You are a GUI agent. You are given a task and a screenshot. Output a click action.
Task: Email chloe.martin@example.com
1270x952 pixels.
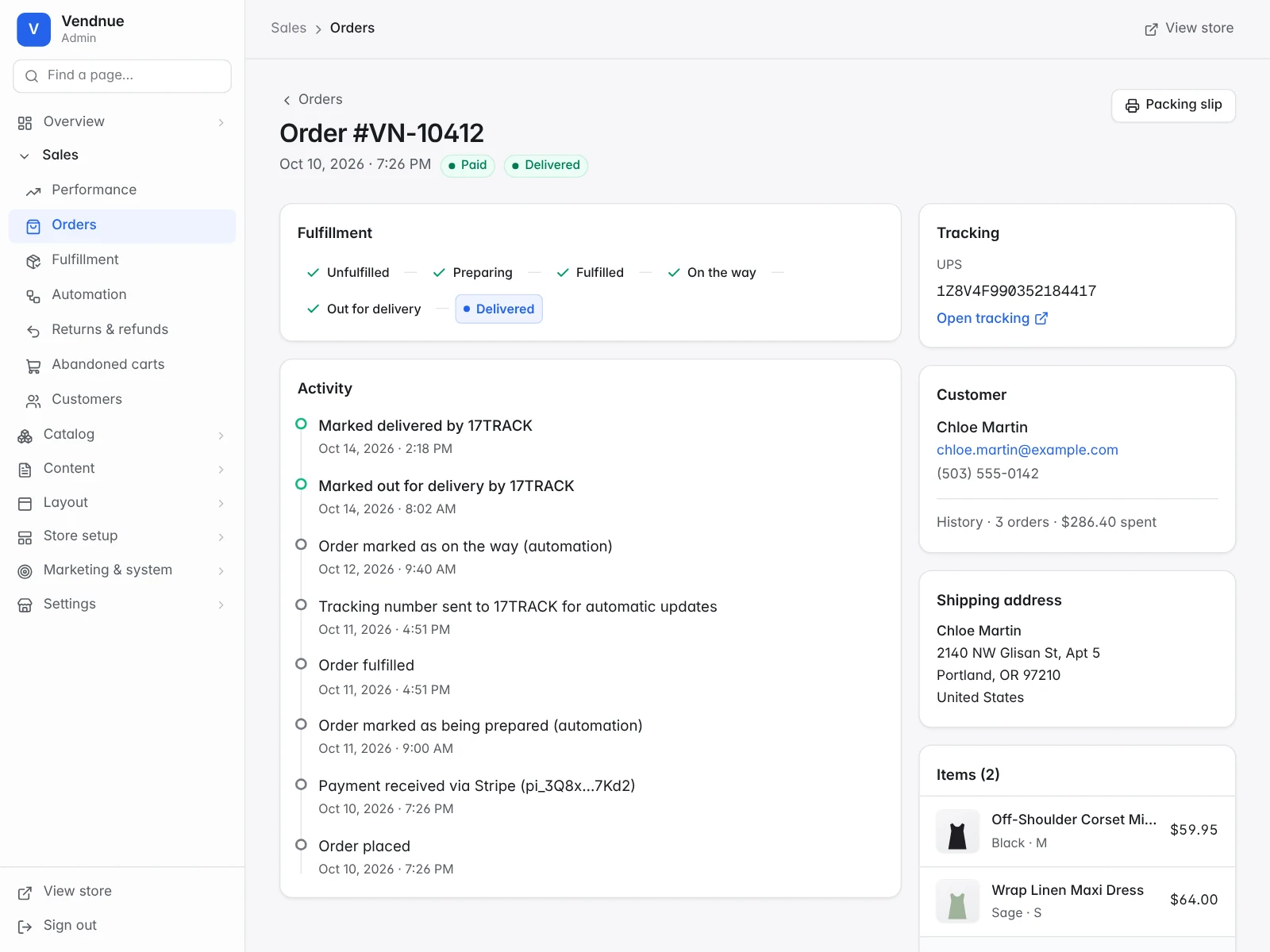1027,450
